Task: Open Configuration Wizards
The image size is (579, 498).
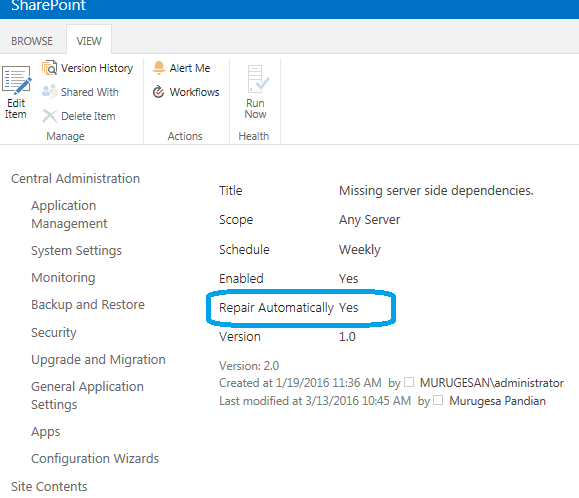Action: (95, 458)
